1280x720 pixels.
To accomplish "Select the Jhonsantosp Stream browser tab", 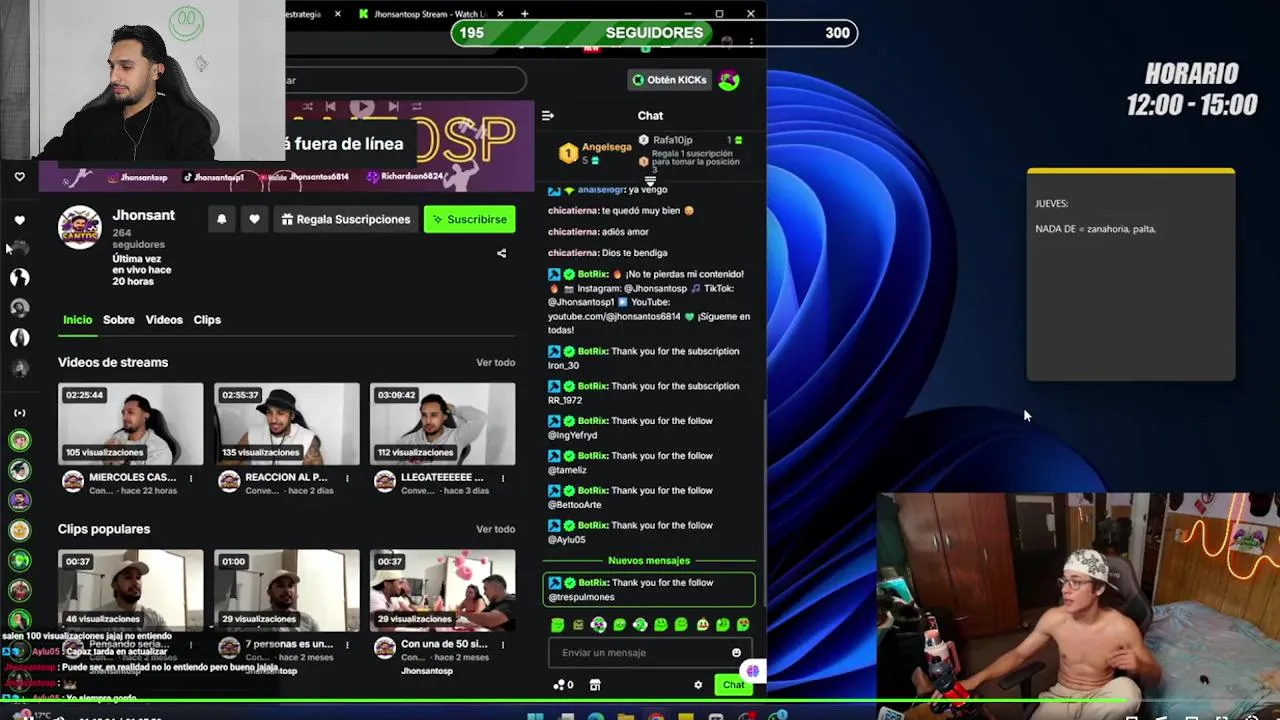I will pos(428,14).
